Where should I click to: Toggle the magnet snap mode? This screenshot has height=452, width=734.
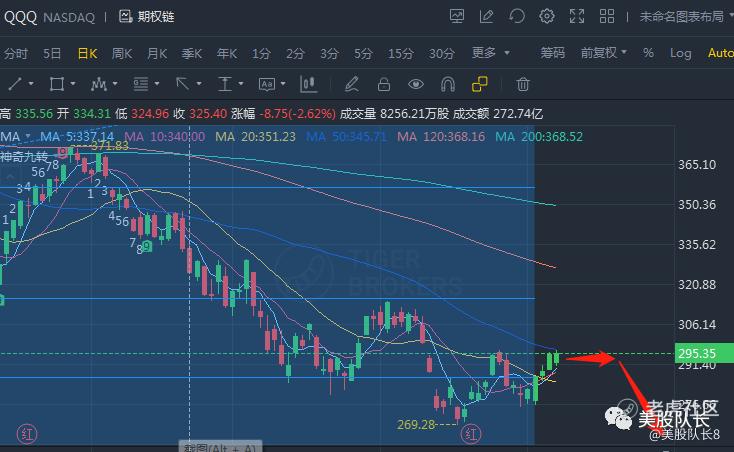448,84
